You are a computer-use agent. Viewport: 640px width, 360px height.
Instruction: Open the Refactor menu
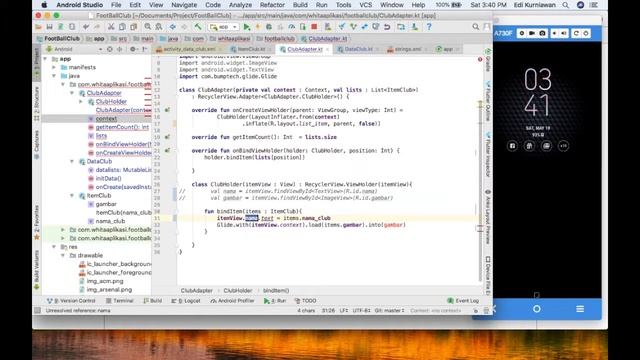(x=272, y=5)
